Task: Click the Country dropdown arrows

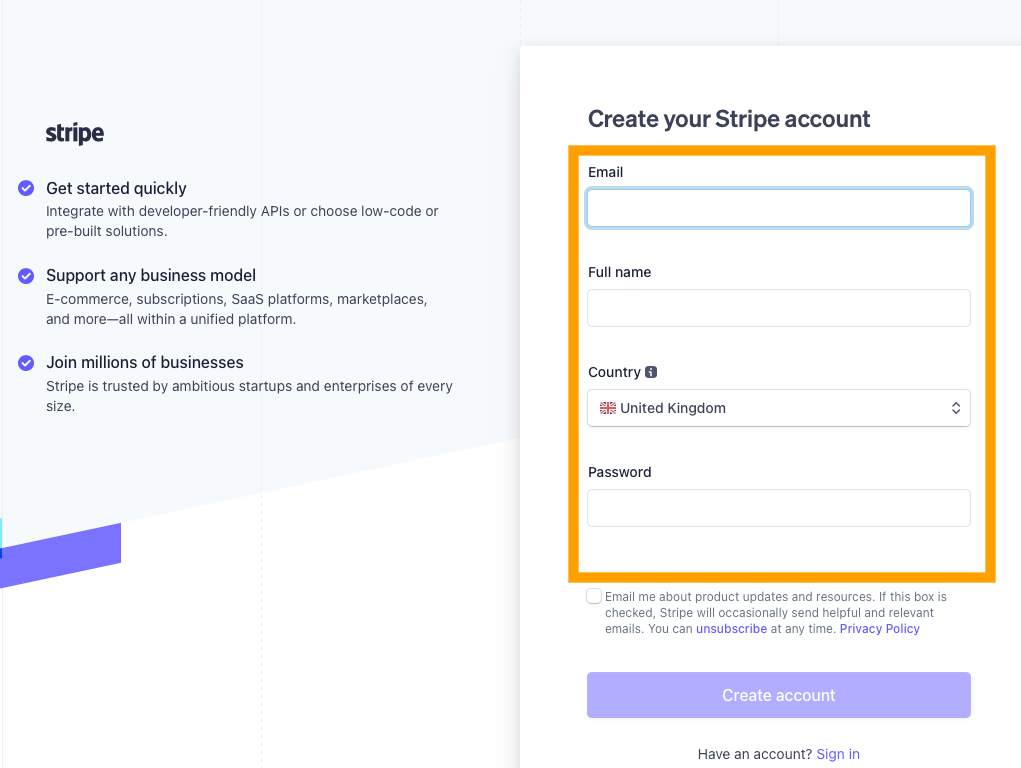Action: pyautogui.click(x=955, y=408)
